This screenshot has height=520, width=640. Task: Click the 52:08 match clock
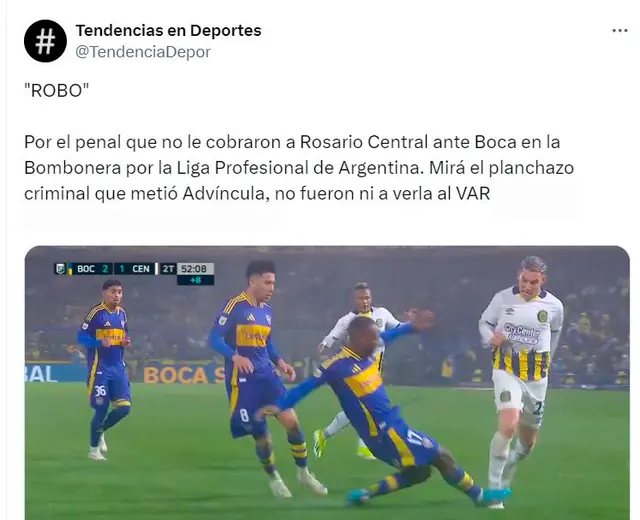195,269
